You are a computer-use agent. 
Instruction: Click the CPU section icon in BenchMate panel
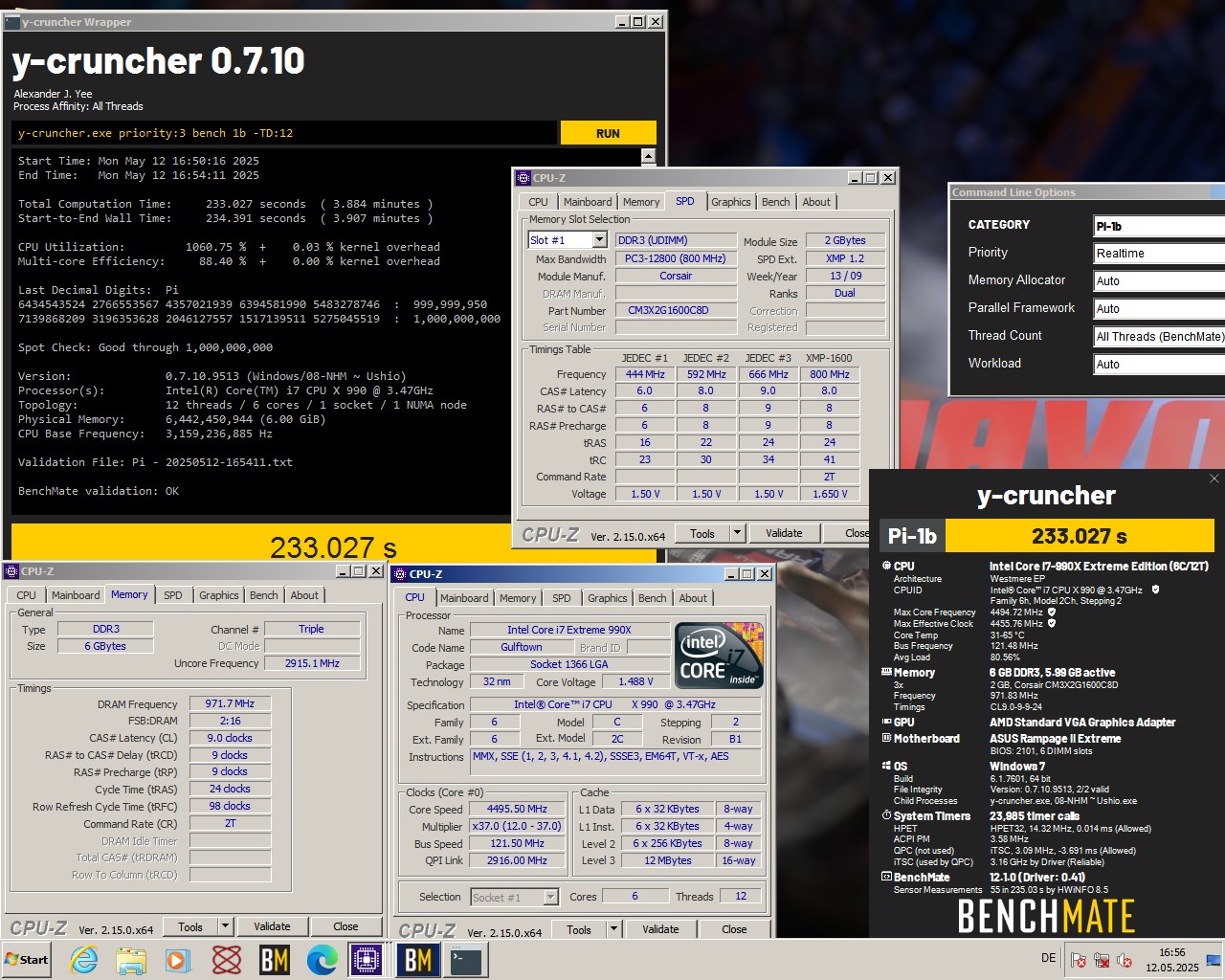(885, 566)
